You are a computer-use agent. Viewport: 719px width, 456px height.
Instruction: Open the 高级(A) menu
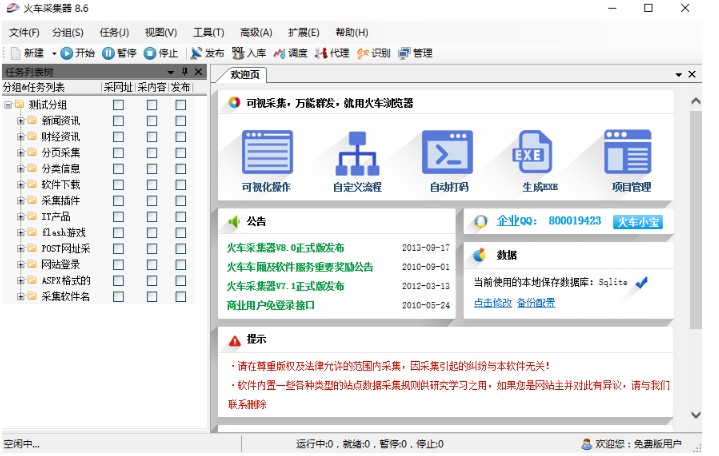(256, 33)
